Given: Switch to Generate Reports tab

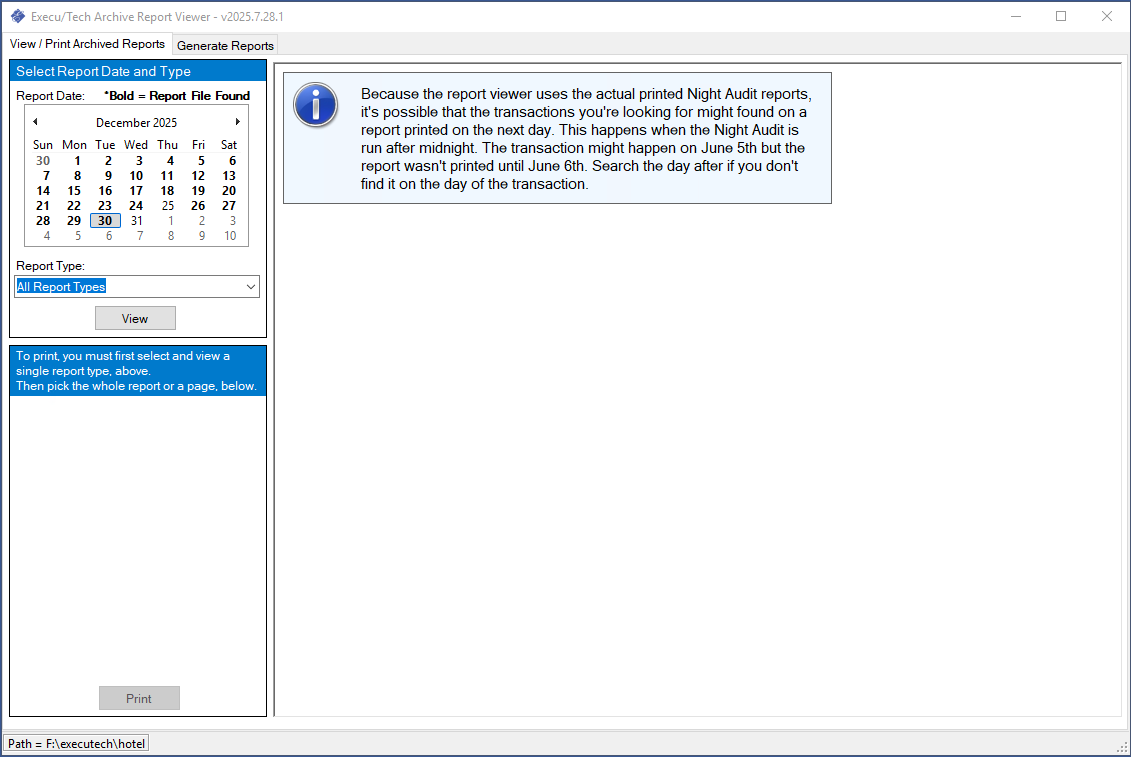Looking at the screenshot, I should pyautogui.click(x=225, y=45).
